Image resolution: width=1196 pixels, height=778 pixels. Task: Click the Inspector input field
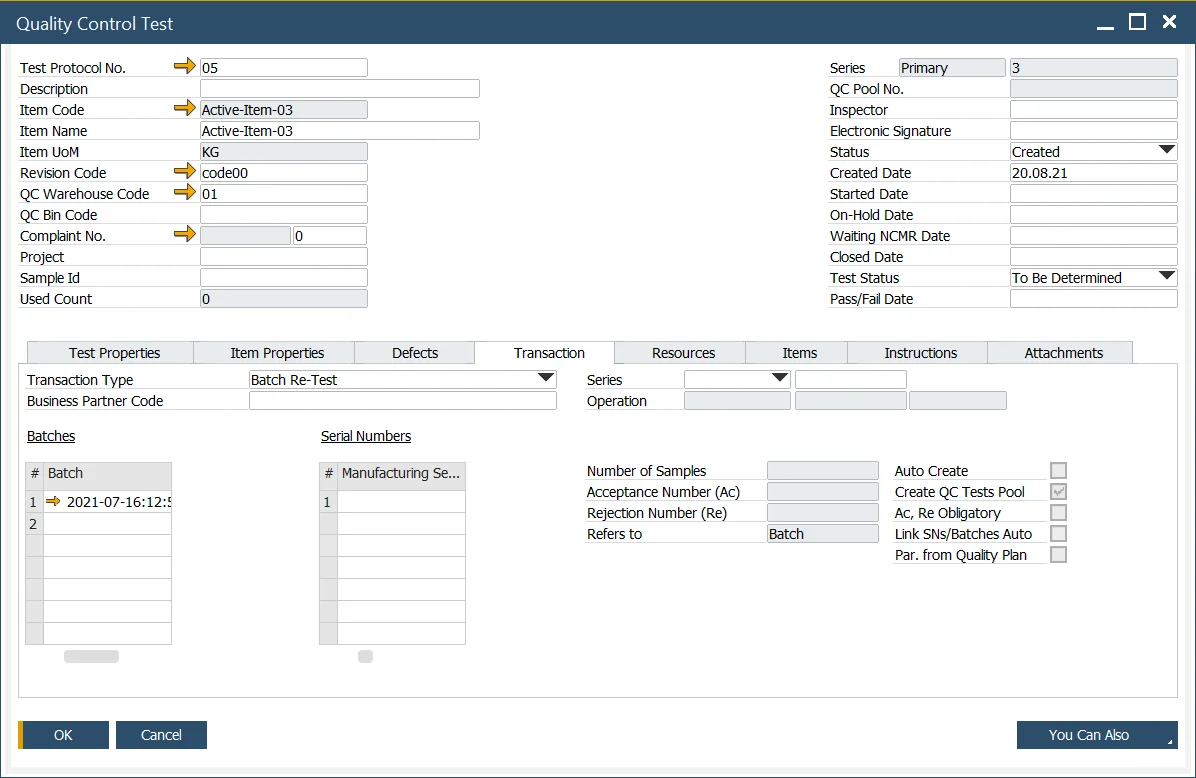(x=1093, y=110)
